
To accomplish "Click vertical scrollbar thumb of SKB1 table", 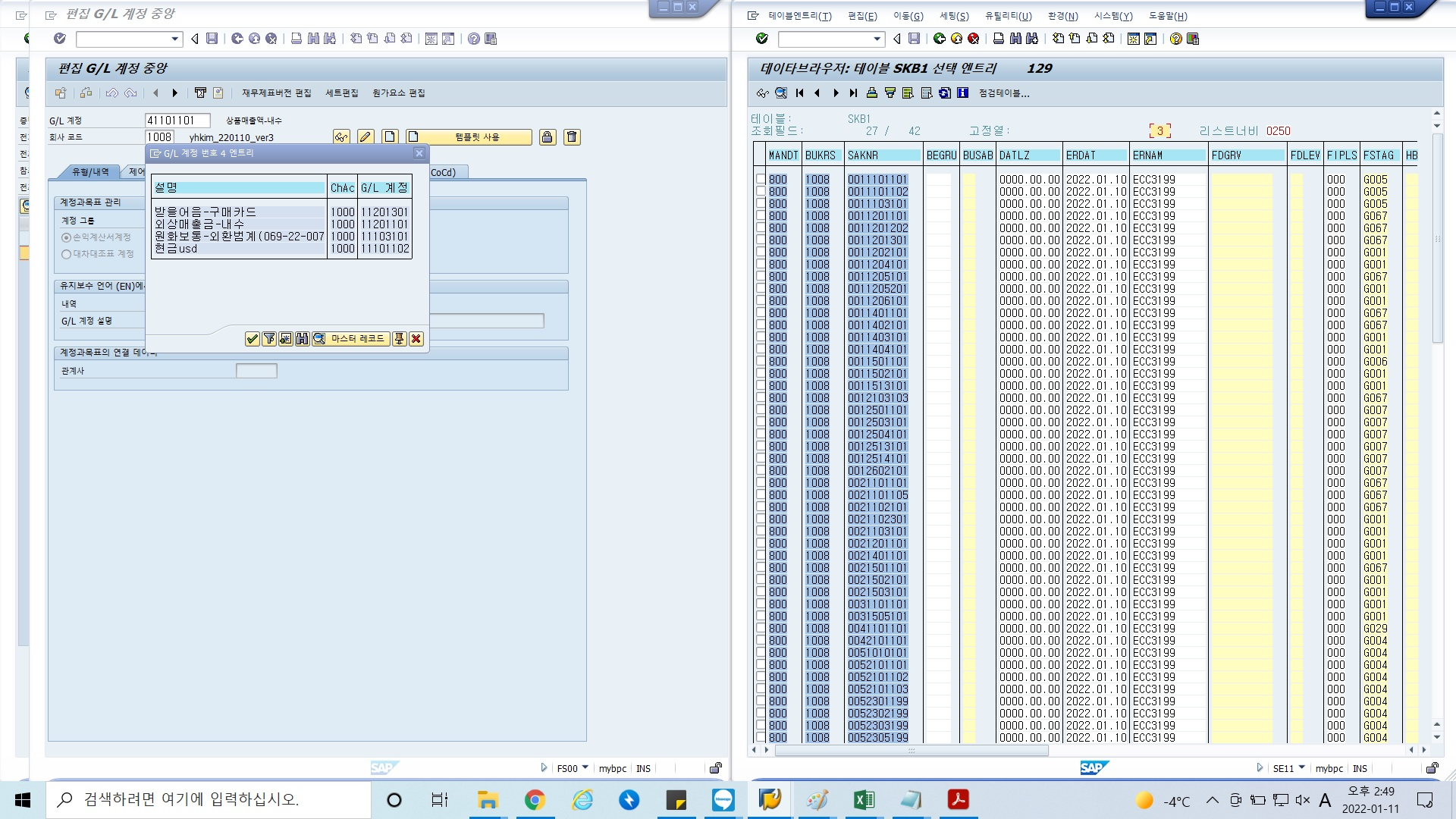I will click(1437, 239).
